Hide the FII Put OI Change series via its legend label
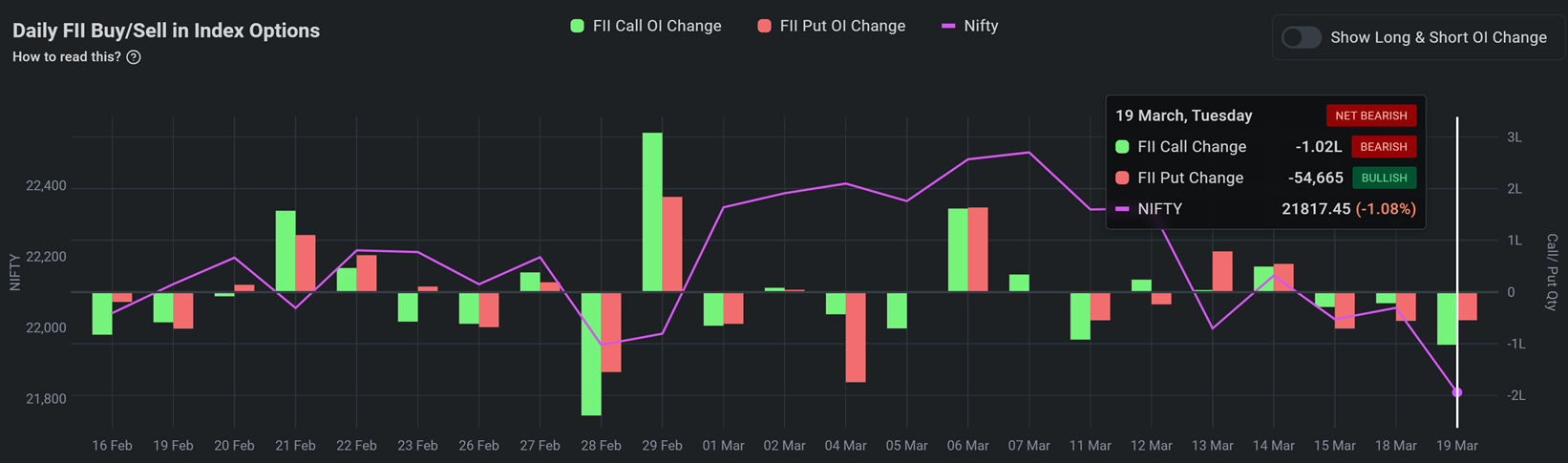1568x463 pixels. click(x=842, y=26)
